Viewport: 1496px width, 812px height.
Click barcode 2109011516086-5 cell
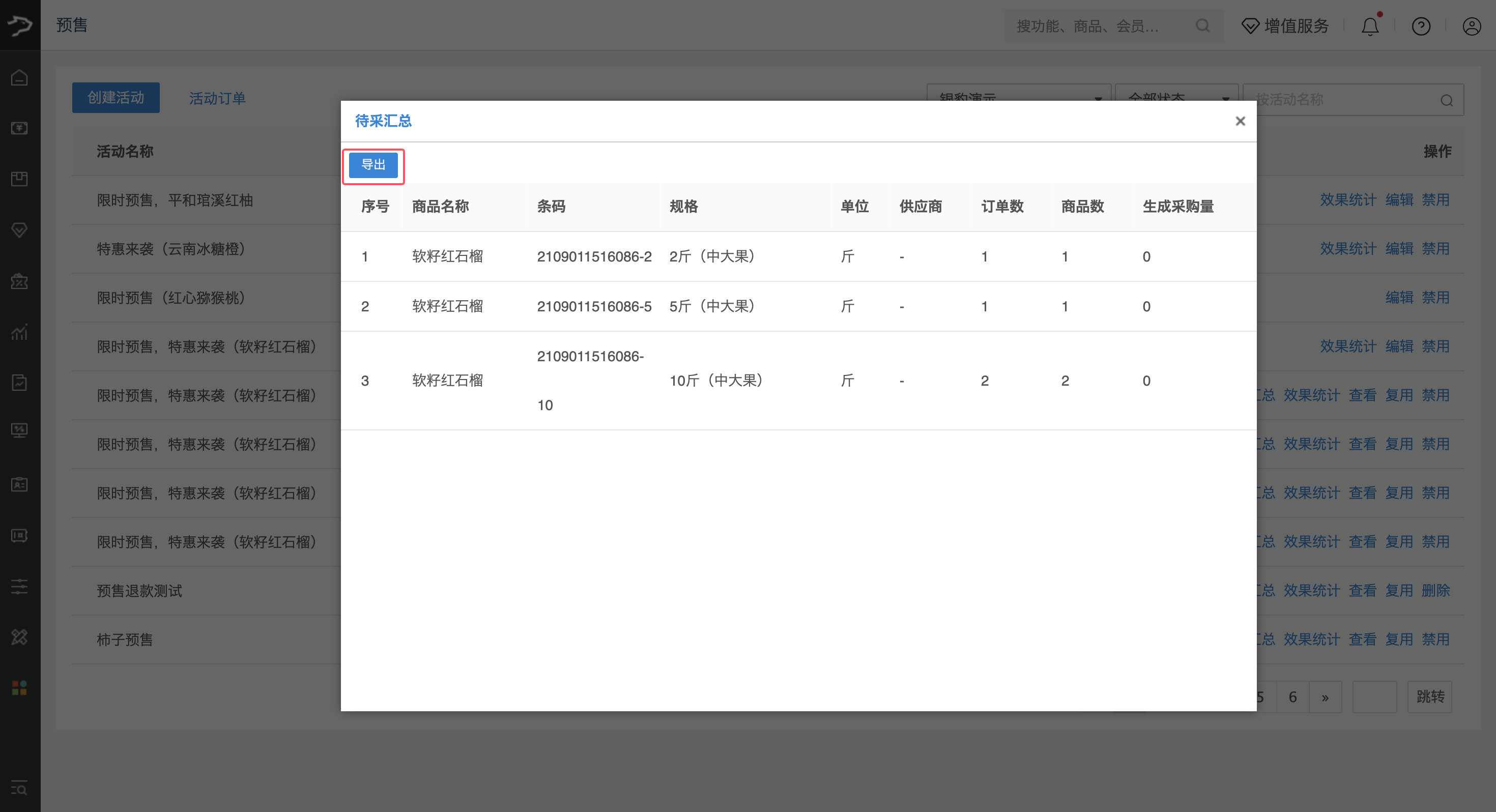[x=594, y=306]
